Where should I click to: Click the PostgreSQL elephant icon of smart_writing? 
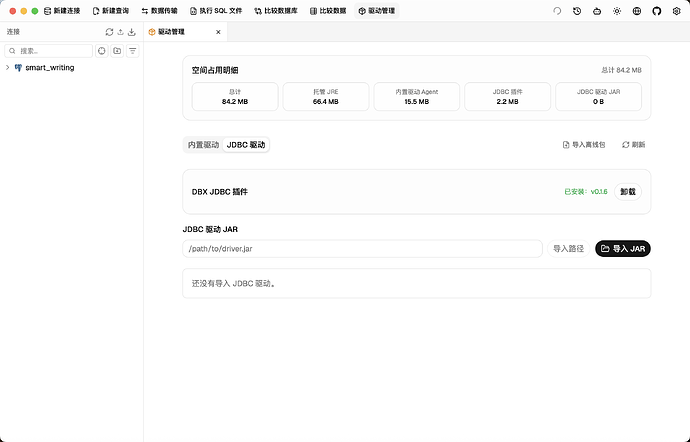click(x=18, y=67)
